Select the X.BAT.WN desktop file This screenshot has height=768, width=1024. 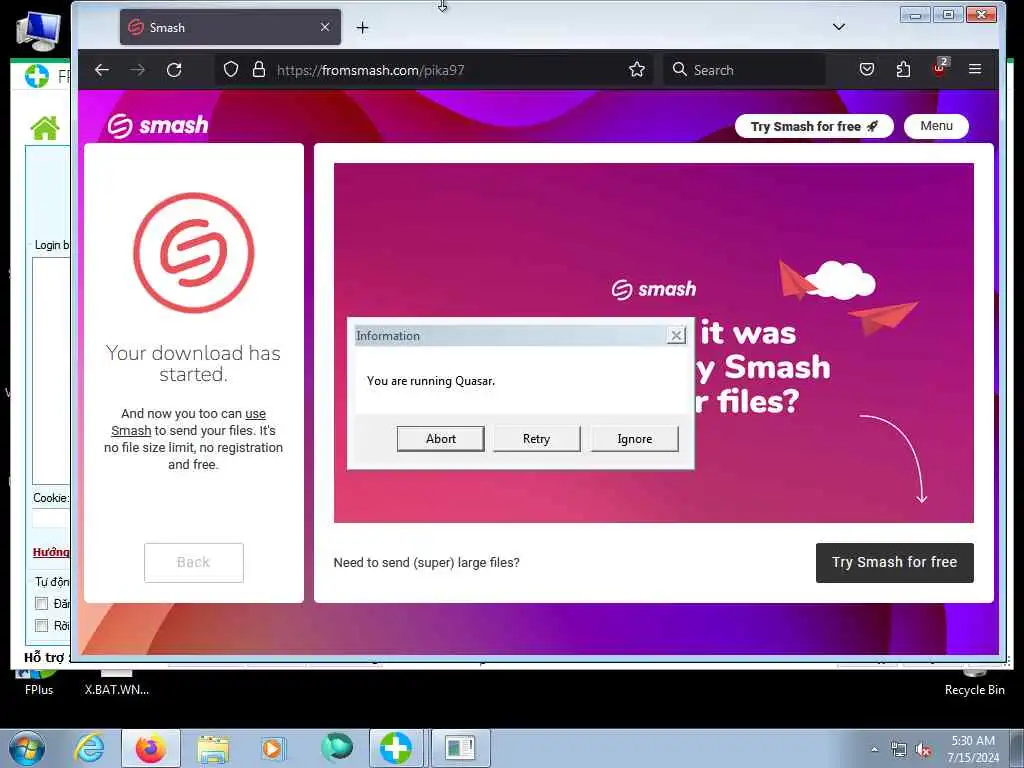click(x=116, y=683)
